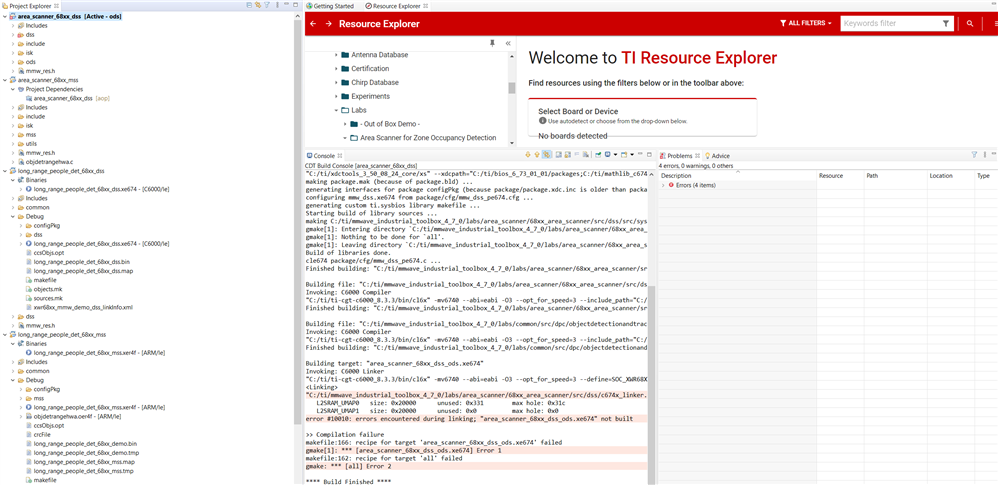Open ALL FILTERS dropdown
Viewport: 998px width, 485px height.
(806, 24)
